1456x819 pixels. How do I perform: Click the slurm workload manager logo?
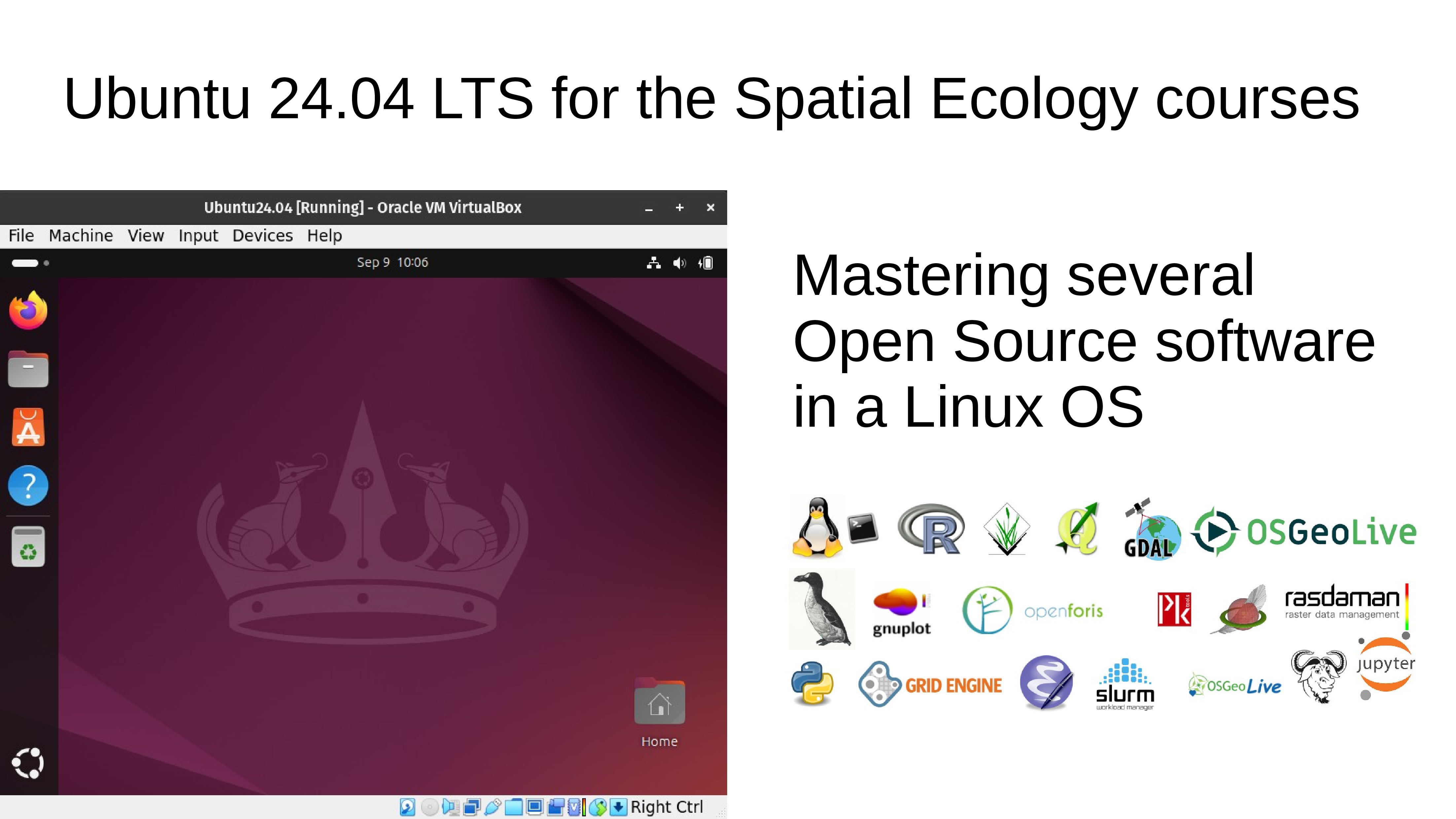[1125, 684]
